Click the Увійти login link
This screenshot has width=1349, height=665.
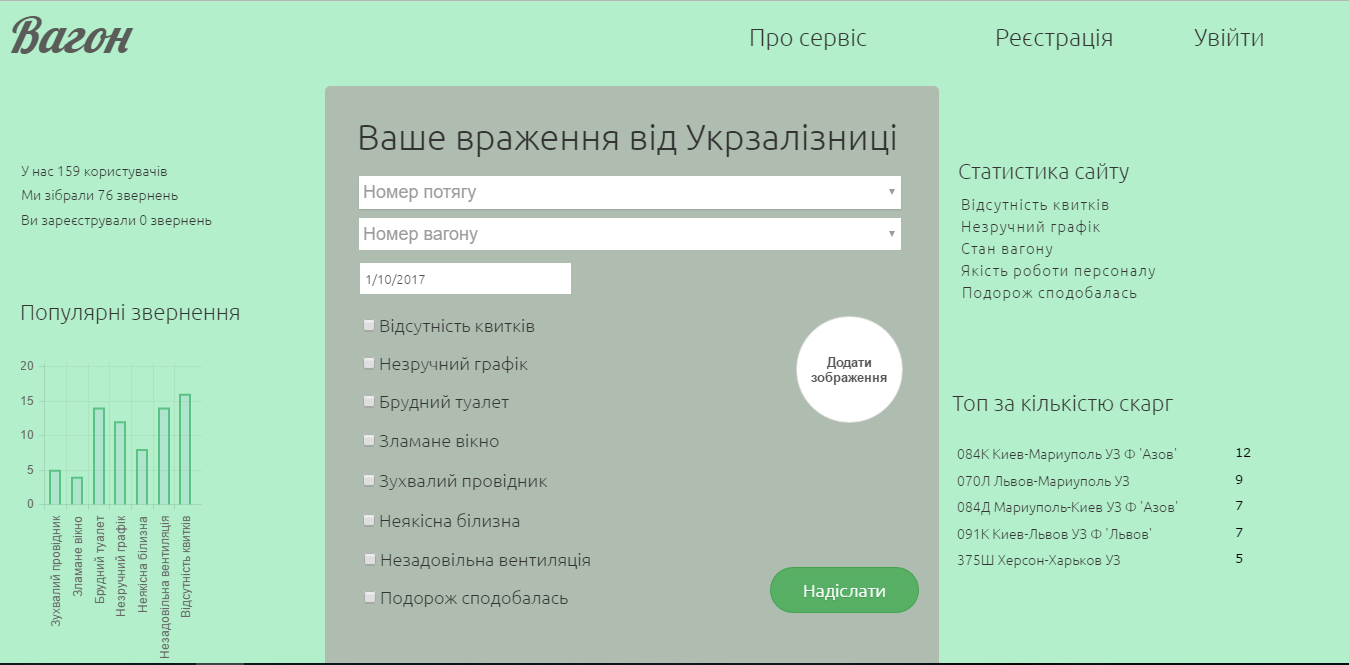tap(1228, 38)
